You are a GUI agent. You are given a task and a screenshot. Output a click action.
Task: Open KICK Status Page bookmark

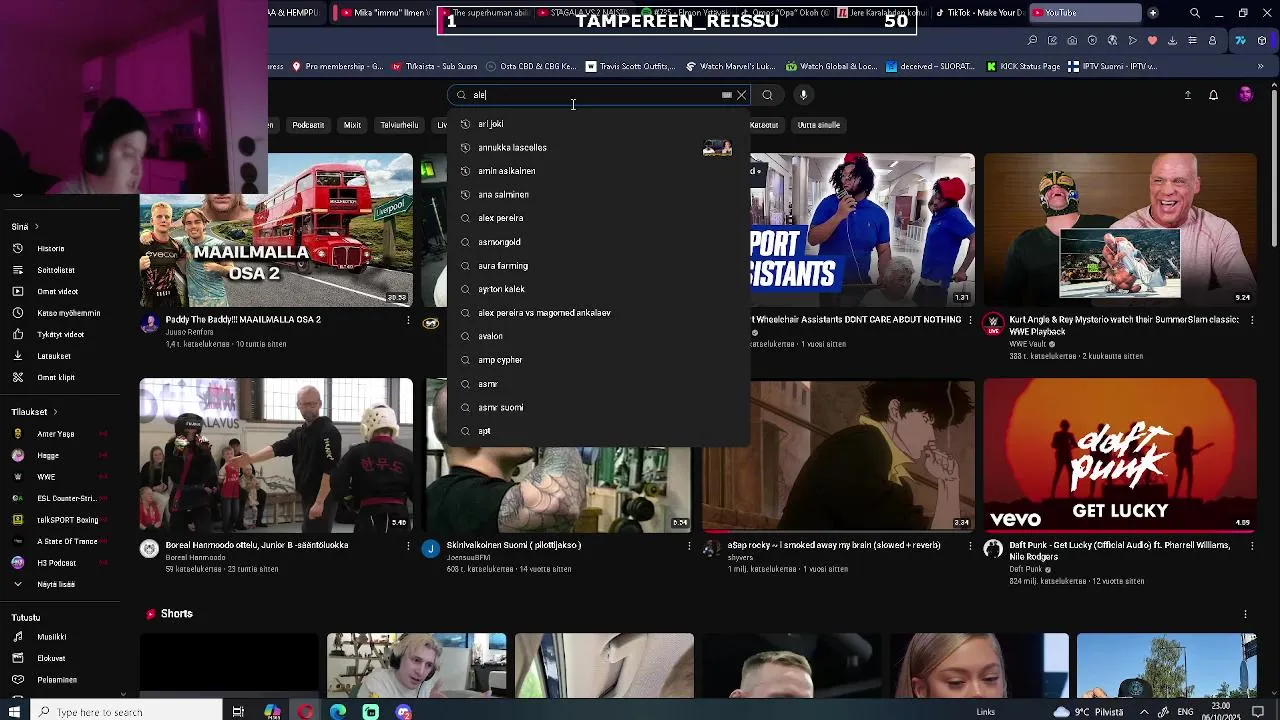(1023, 67)
